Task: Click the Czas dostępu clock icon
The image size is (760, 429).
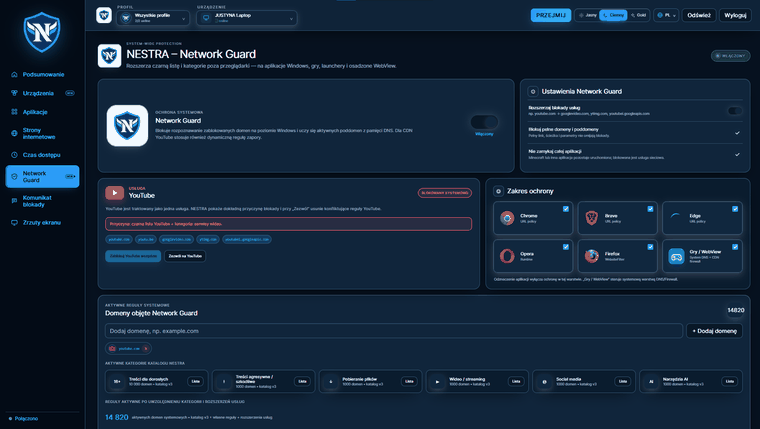Action: (14, 155)
